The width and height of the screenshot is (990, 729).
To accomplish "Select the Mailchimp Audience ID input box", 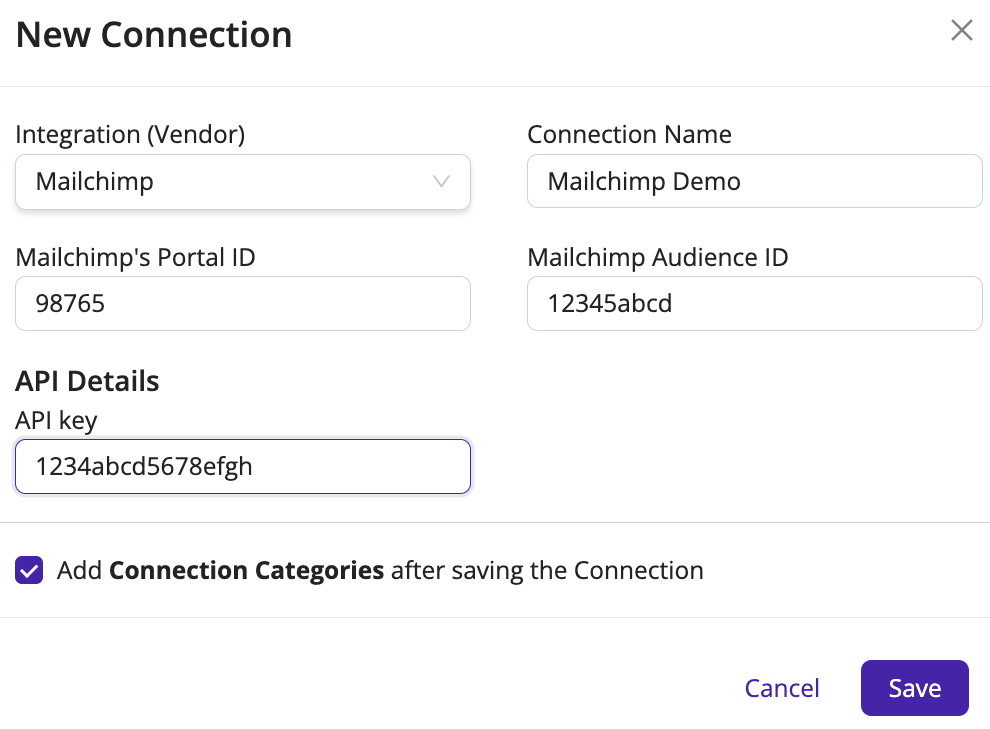I will (754, 304).
